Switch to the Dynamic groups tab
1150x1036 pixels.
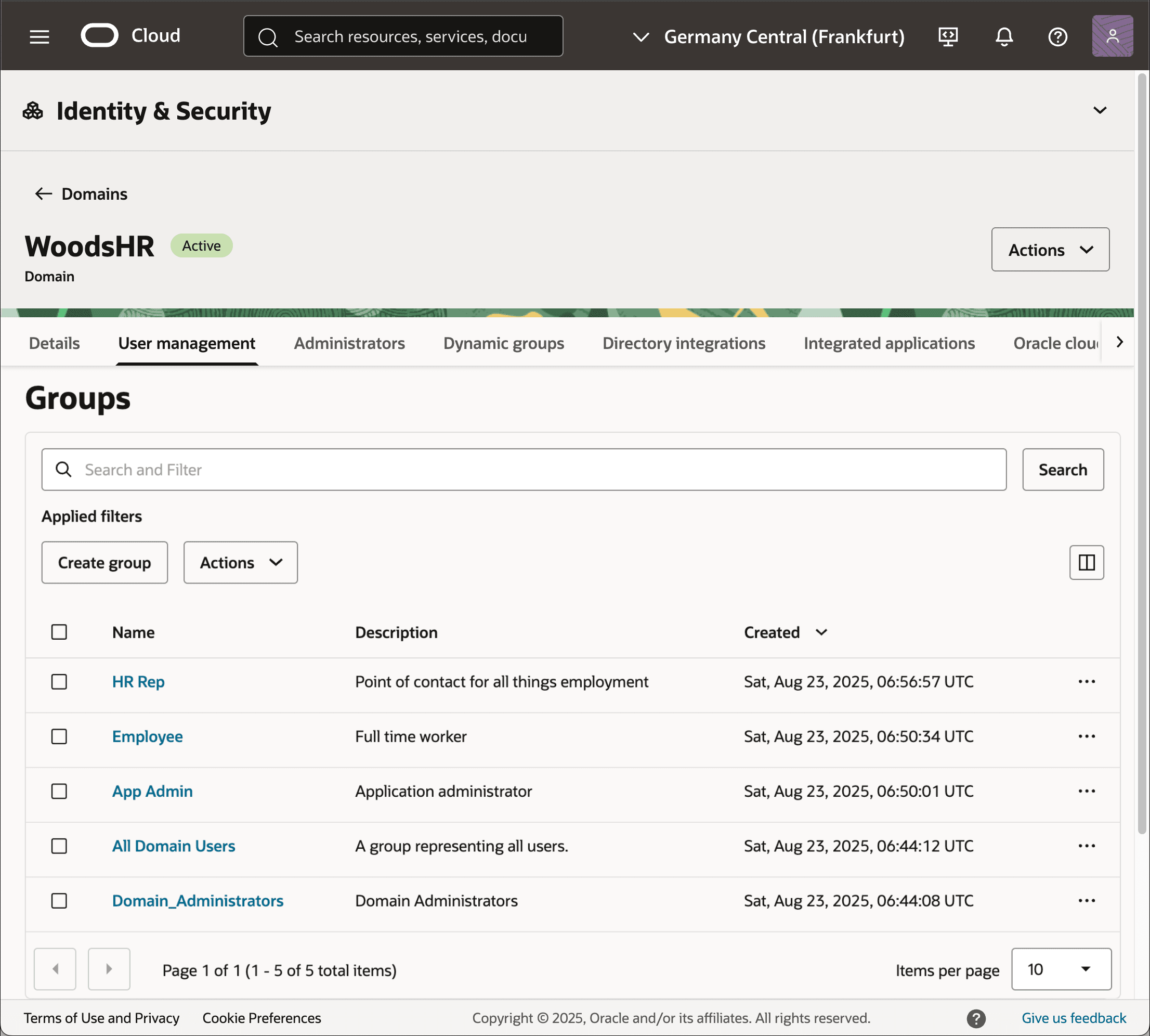coord(503,343)
